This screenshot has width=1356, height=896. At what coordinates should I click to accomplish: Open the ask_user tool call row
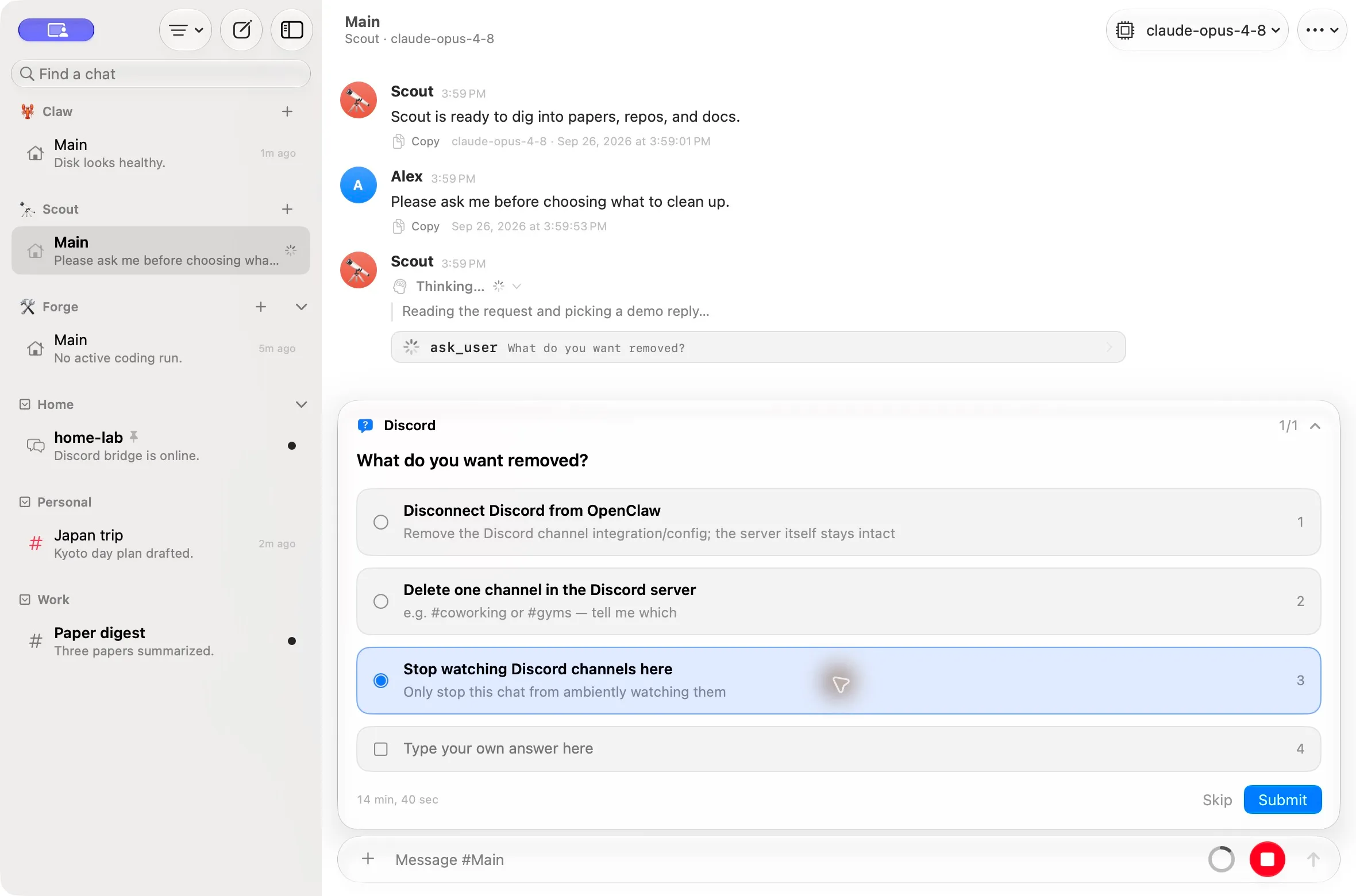pos(758,347)
